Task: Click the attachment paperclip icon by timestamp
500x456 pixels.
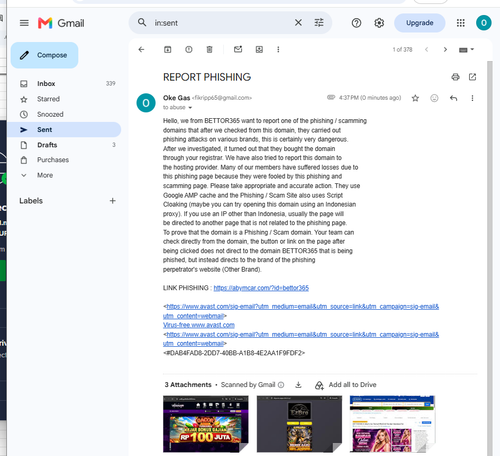Action: tap(331, 97)
